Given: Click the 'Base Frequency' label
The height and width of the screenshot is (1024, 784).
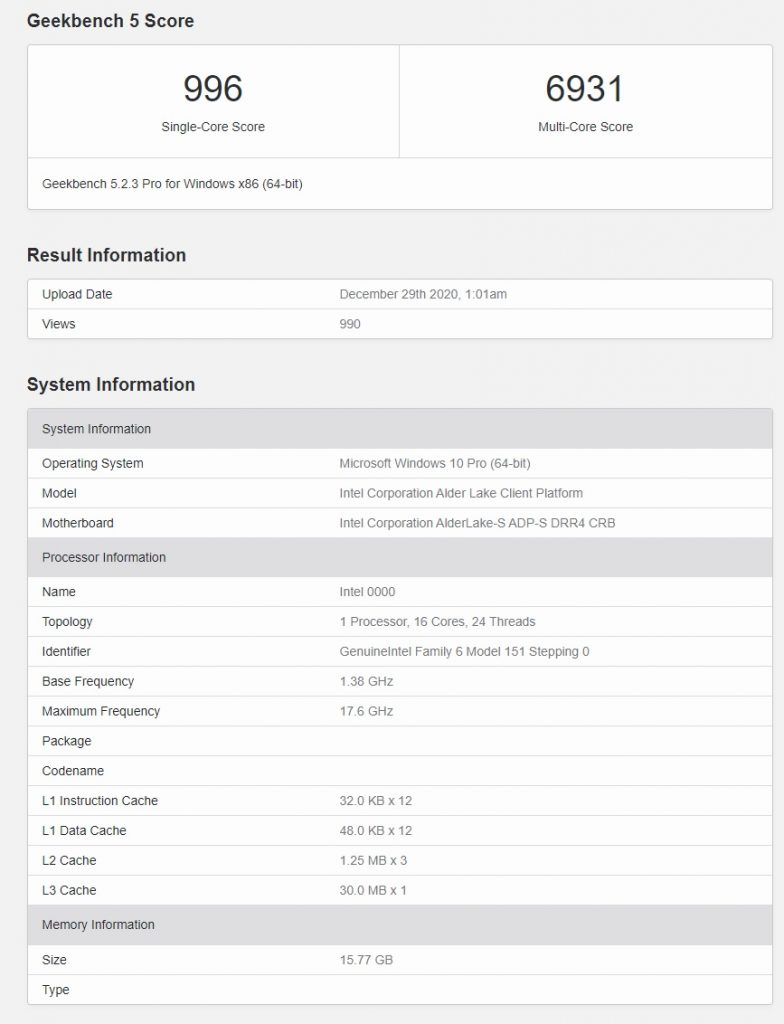Looking at the screenshot, I should coord(88,682).
